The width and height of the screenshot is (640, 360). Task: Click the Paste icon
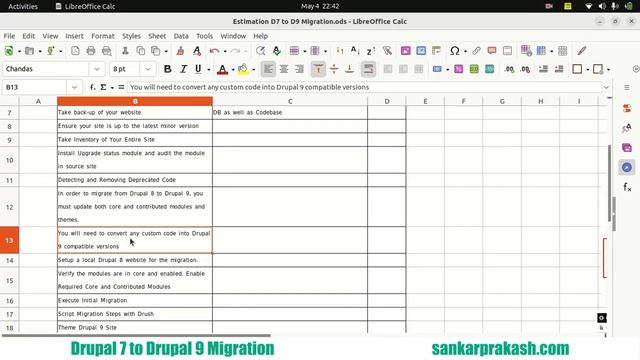pyautogui.click(x=156, y=51)
